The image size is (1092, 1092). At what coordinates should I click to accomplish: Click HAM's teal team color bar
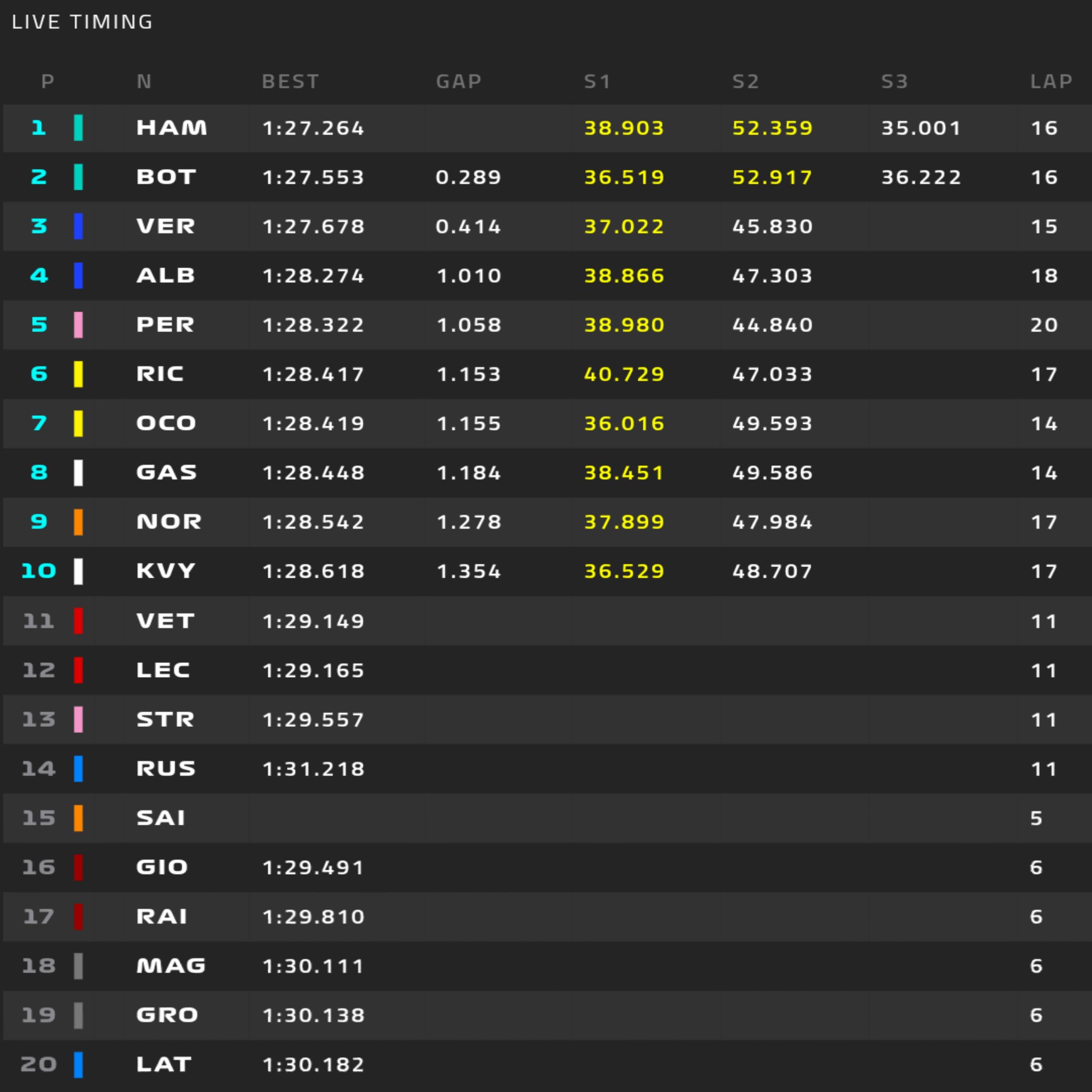click(x=78, y=128)
